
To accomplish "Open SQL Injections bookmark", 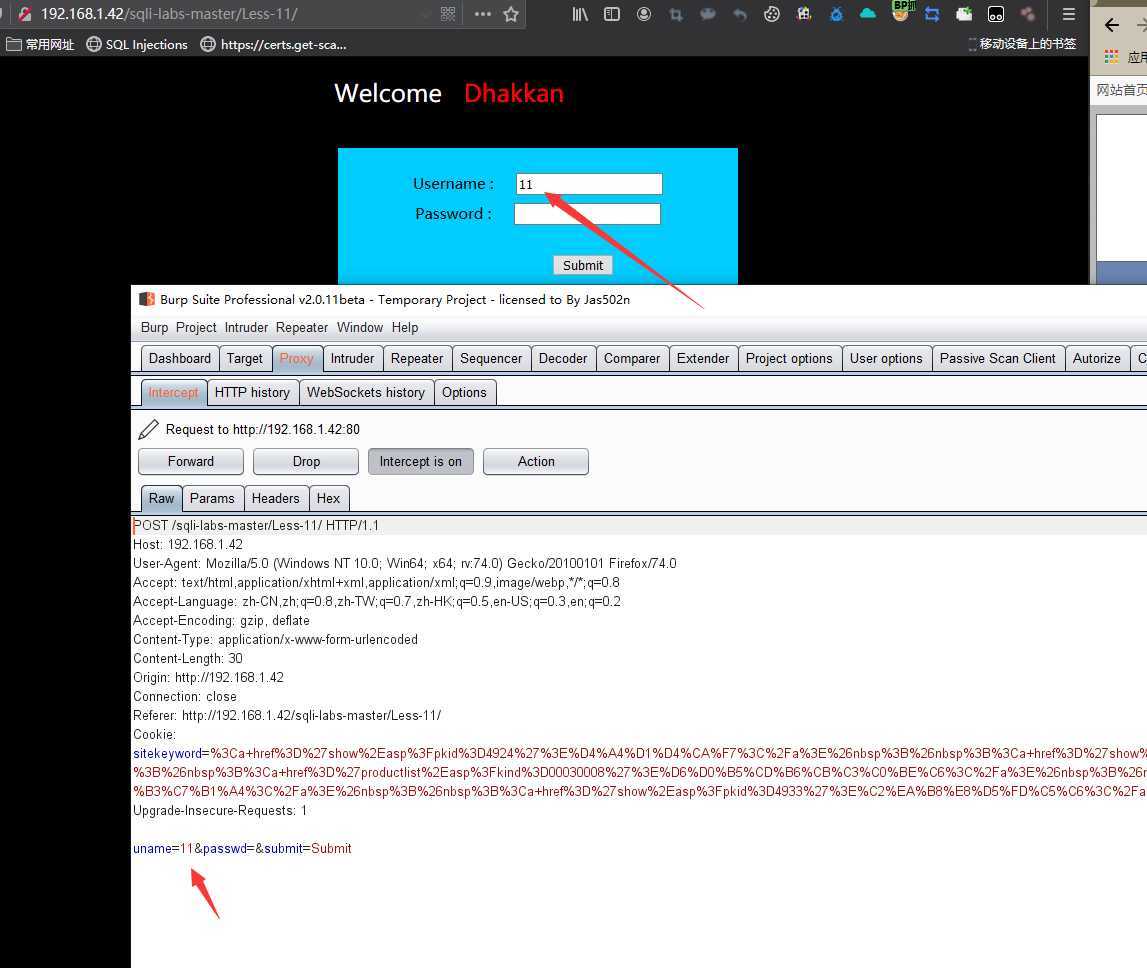I will (x=138, y=45).
